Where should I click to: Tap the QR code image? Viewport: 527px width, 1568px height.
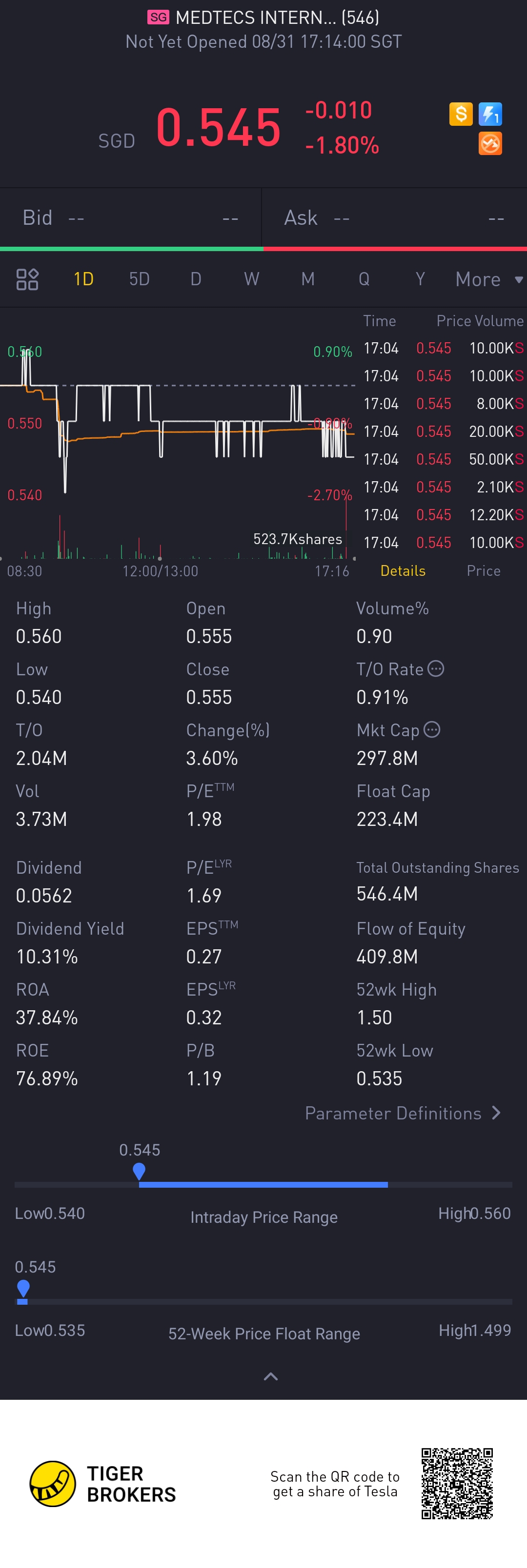pos(457,1483)
